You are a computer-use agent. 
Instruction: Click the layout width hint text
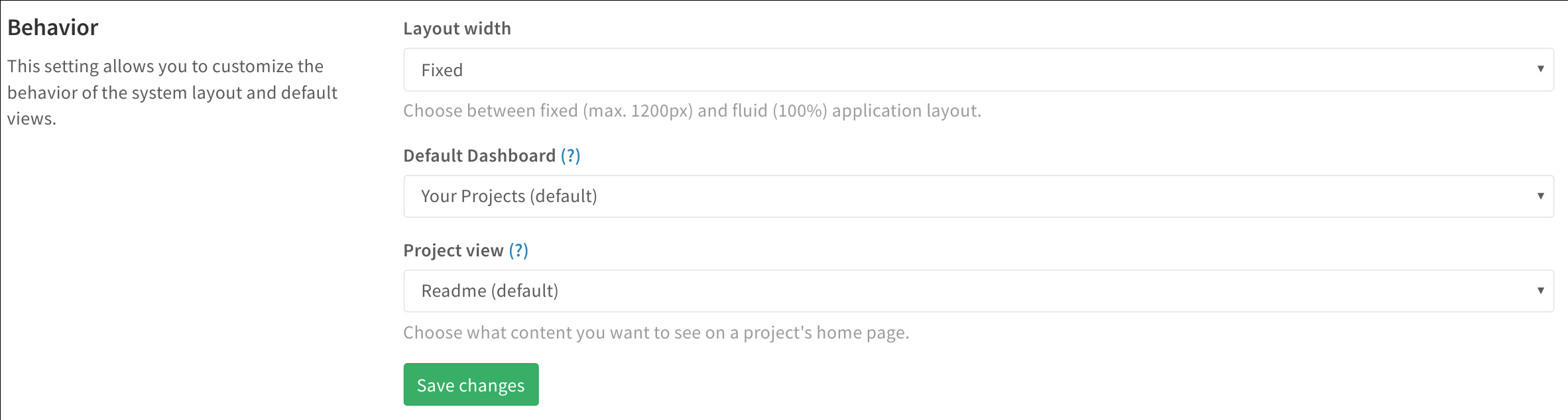tap(692, 111)
